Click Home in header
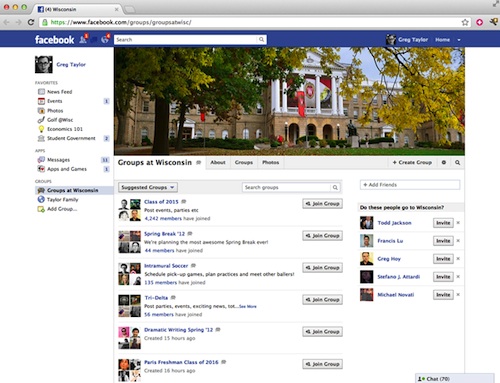This screenshot has width=500, height=383. (x=442, y=40)
